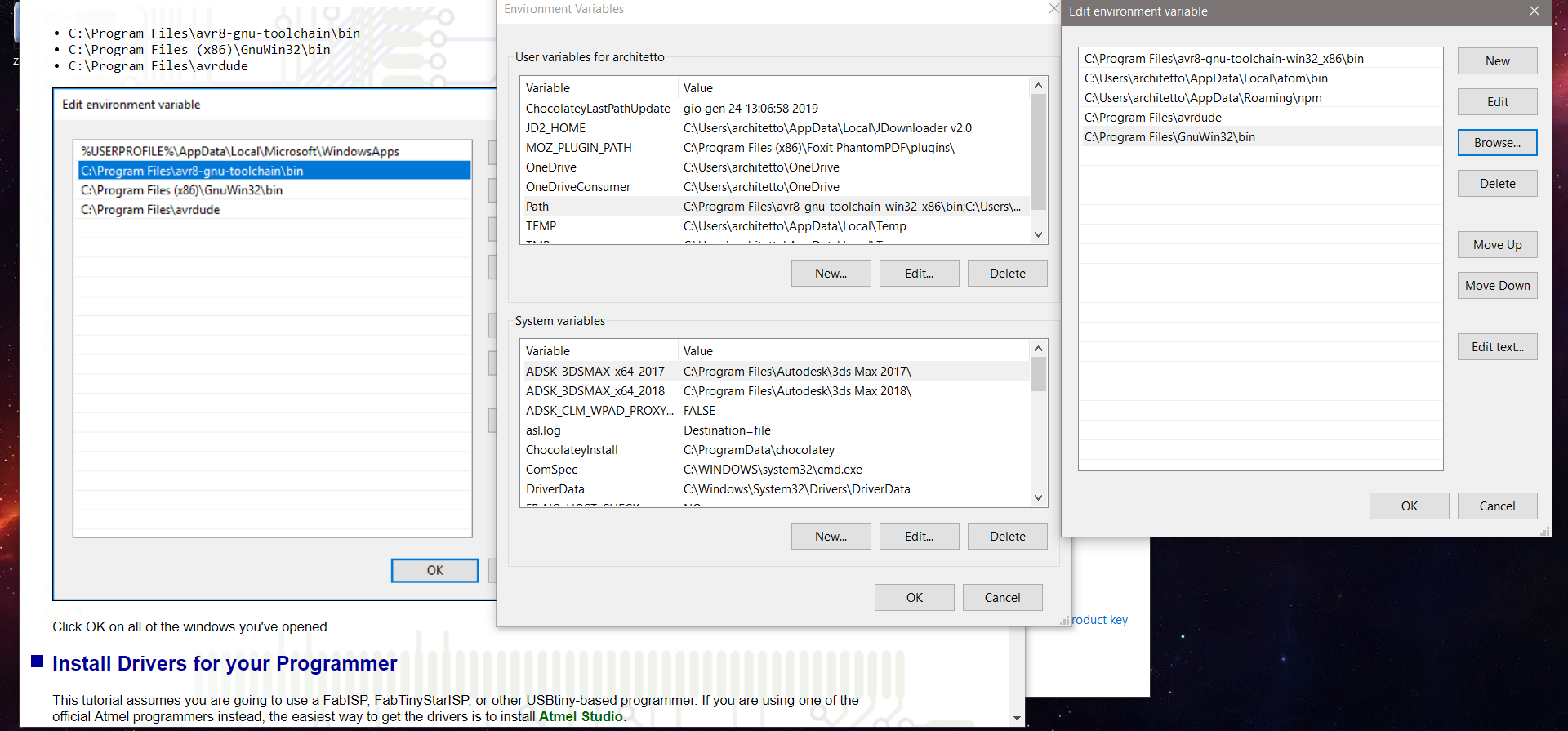The height and width of the screenshot is (731, 1568).
Task: Click the user variables list scroll-down arrow
Action: point(1038,235)
